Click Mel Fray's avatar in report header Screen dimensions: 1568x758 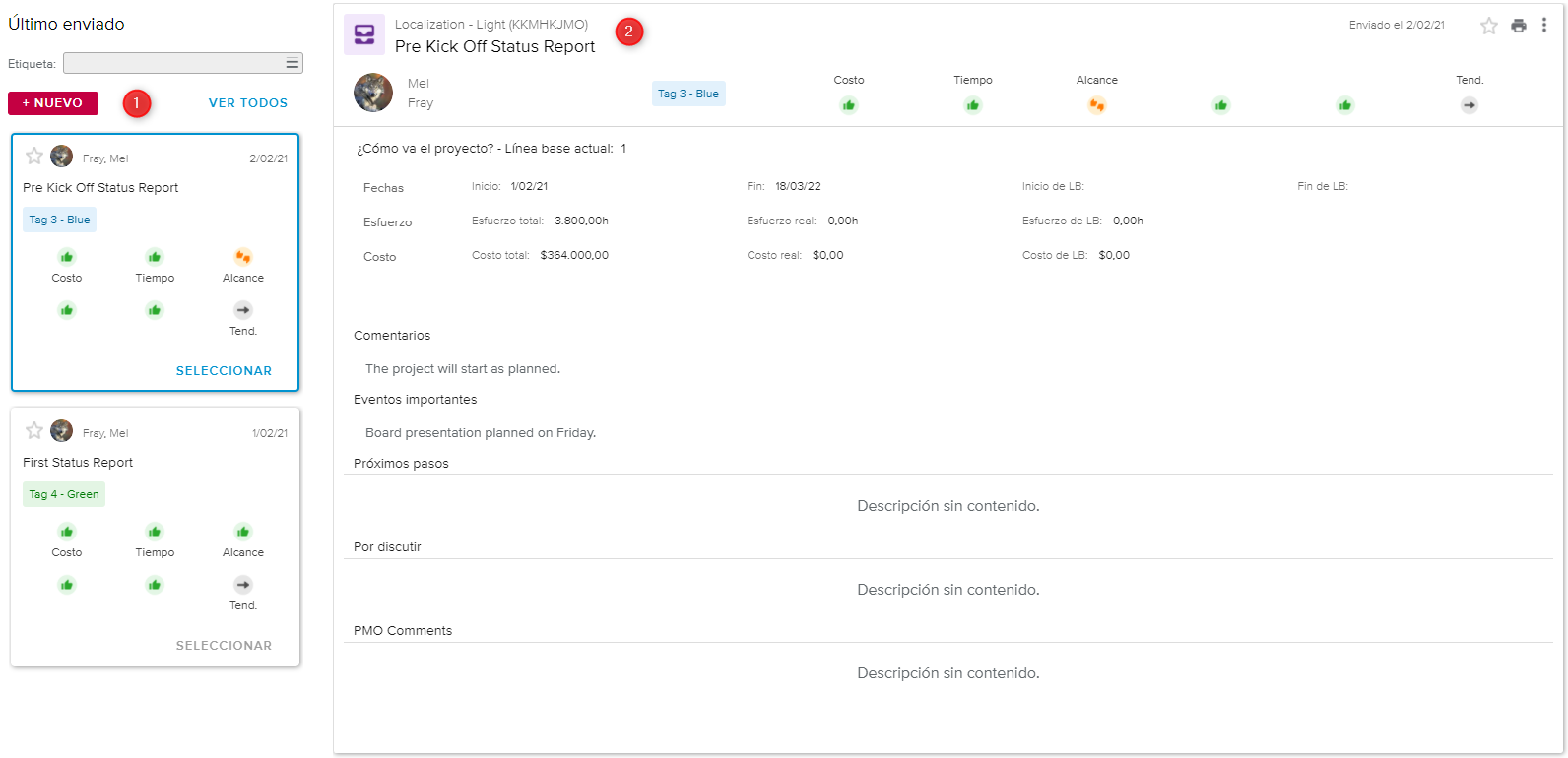coord(373,93)
